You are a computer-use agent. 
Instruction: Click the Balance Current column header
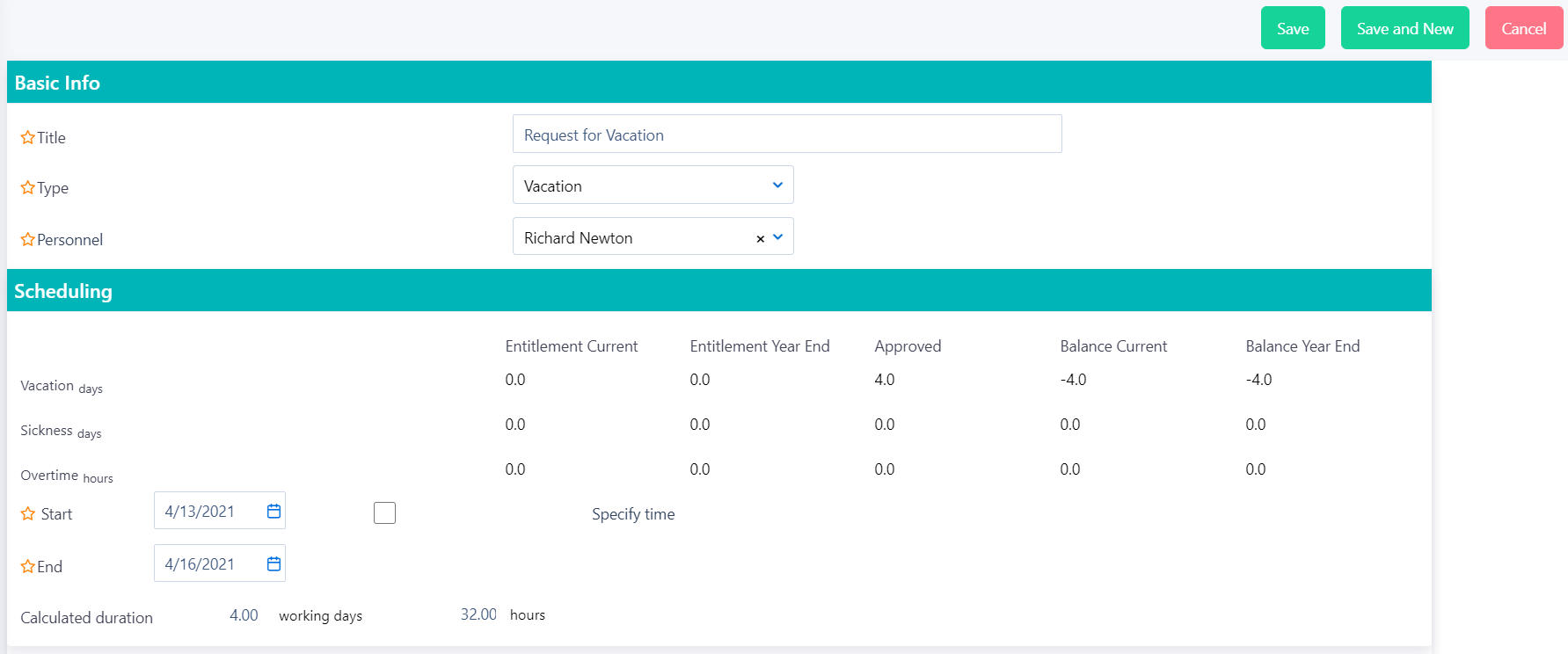click(1113, 346)
